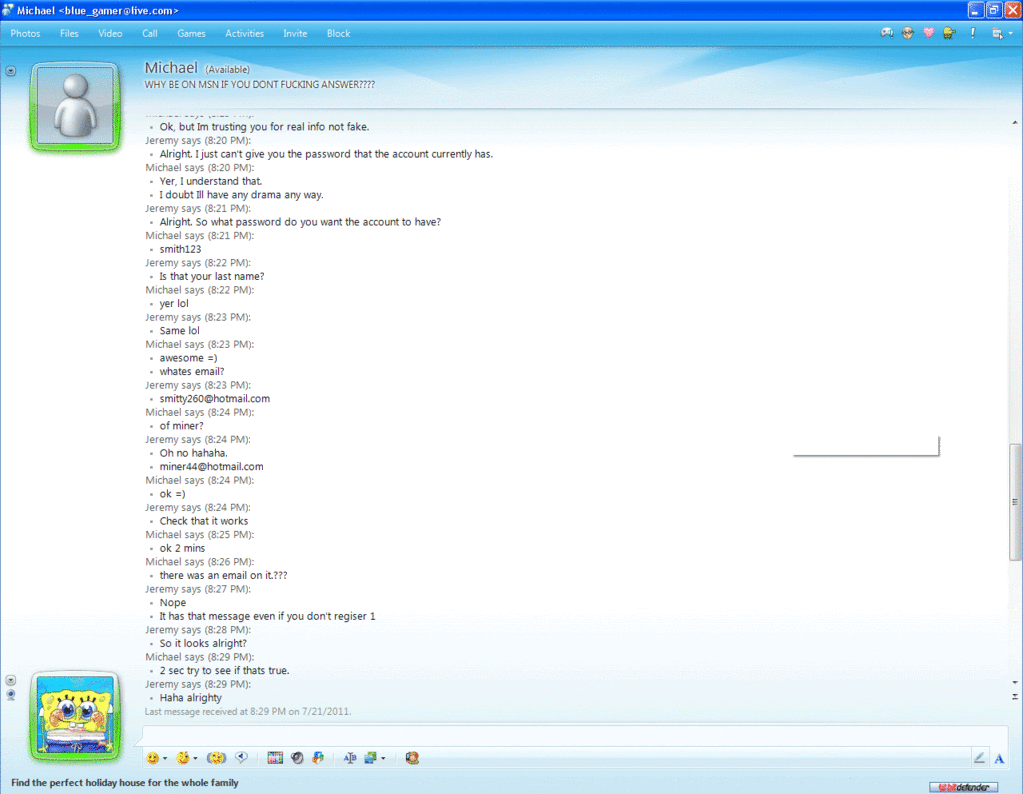
Task: Click the 'ok 2 mins' message
Action: pos(182,548)
